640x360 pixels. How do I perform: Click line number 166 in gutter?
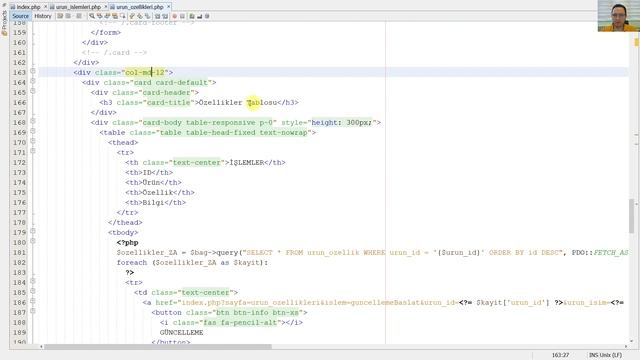click(x=19, y=102)
